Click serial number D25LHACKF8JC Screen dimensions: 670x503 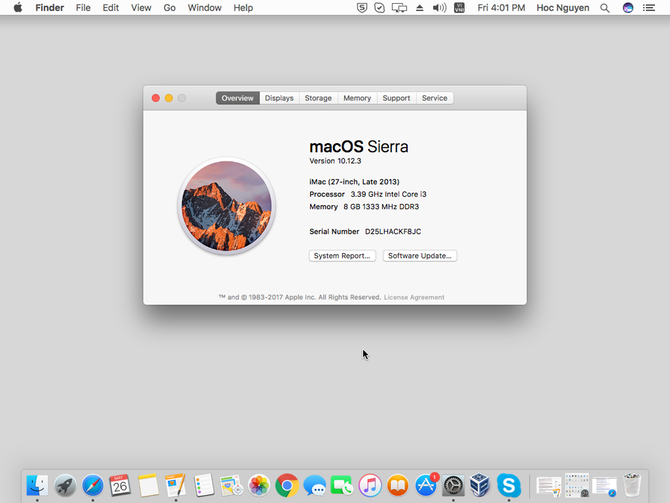pyautogui.click(x=393, y=231)
